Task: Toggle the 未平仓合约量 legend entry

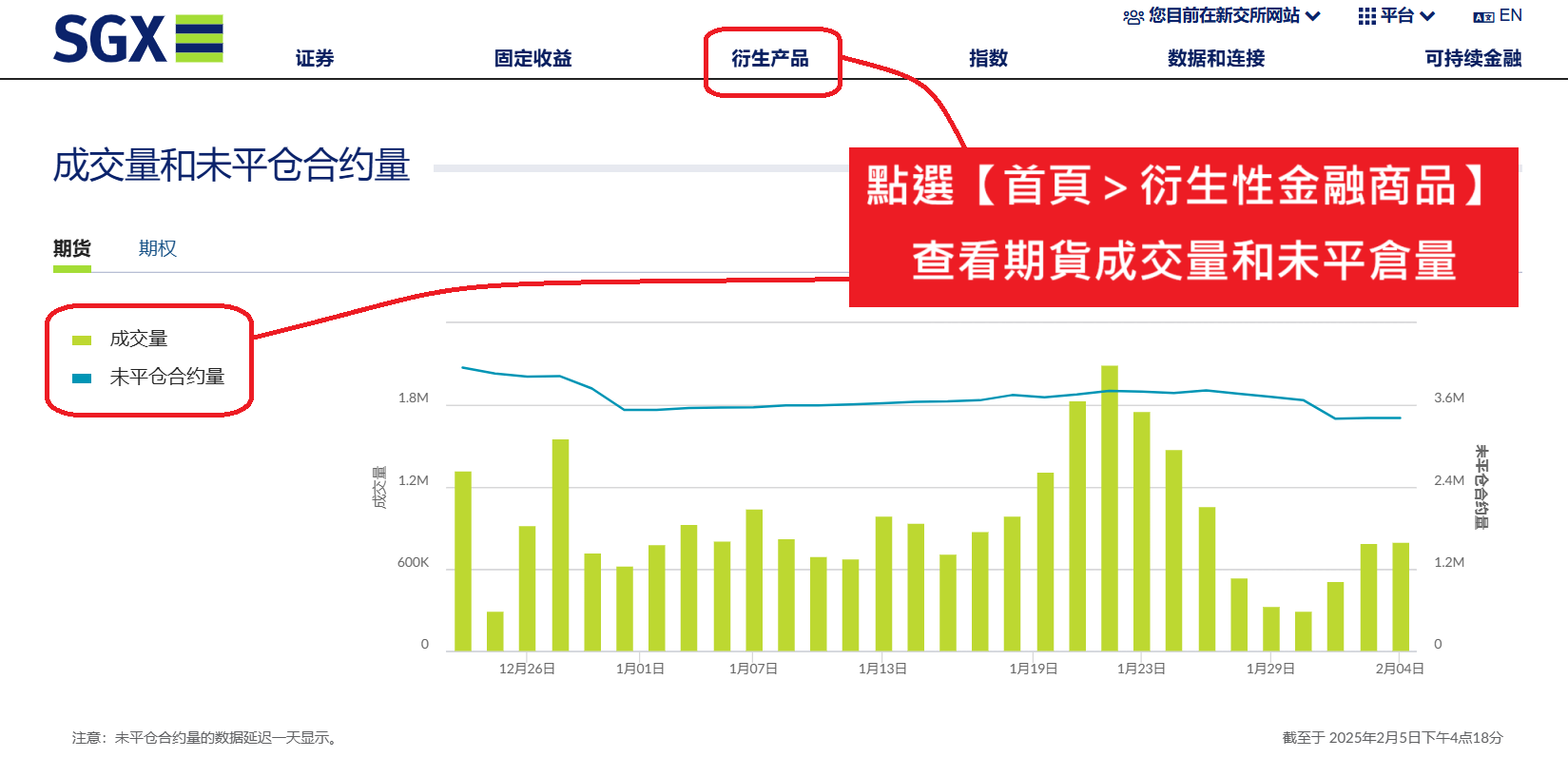Action: (148, 378)
